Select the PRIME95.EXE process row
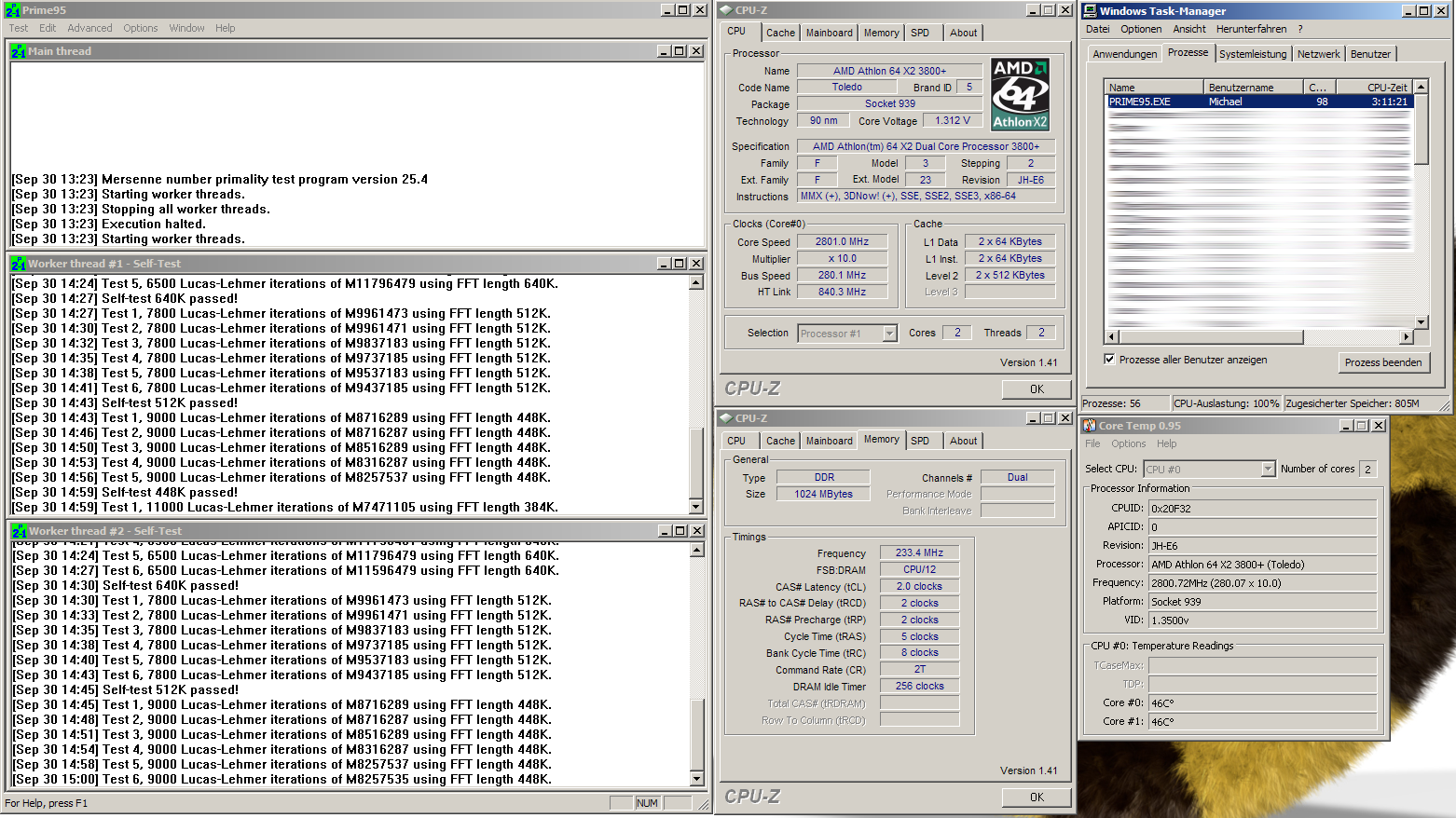This screenshot has height=818, width=1456. pos(1259,102)
